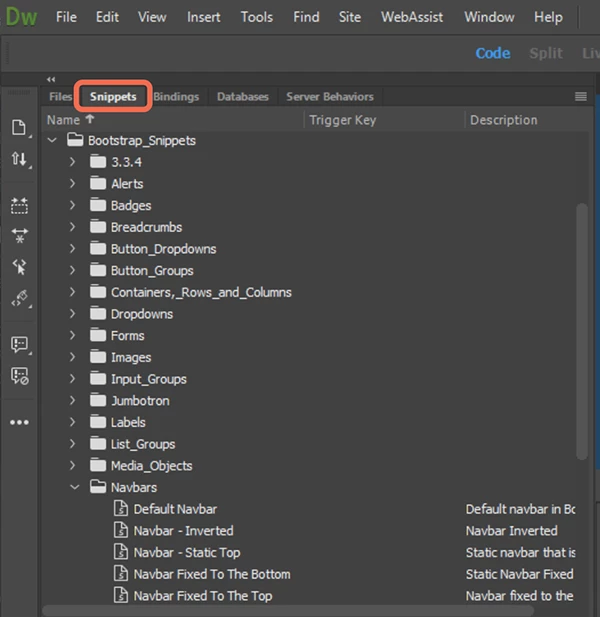This screenshot has width=600, height=617.
Task: Switch to the Files tab
Action: pyautogui.click(x=60, y=96)
